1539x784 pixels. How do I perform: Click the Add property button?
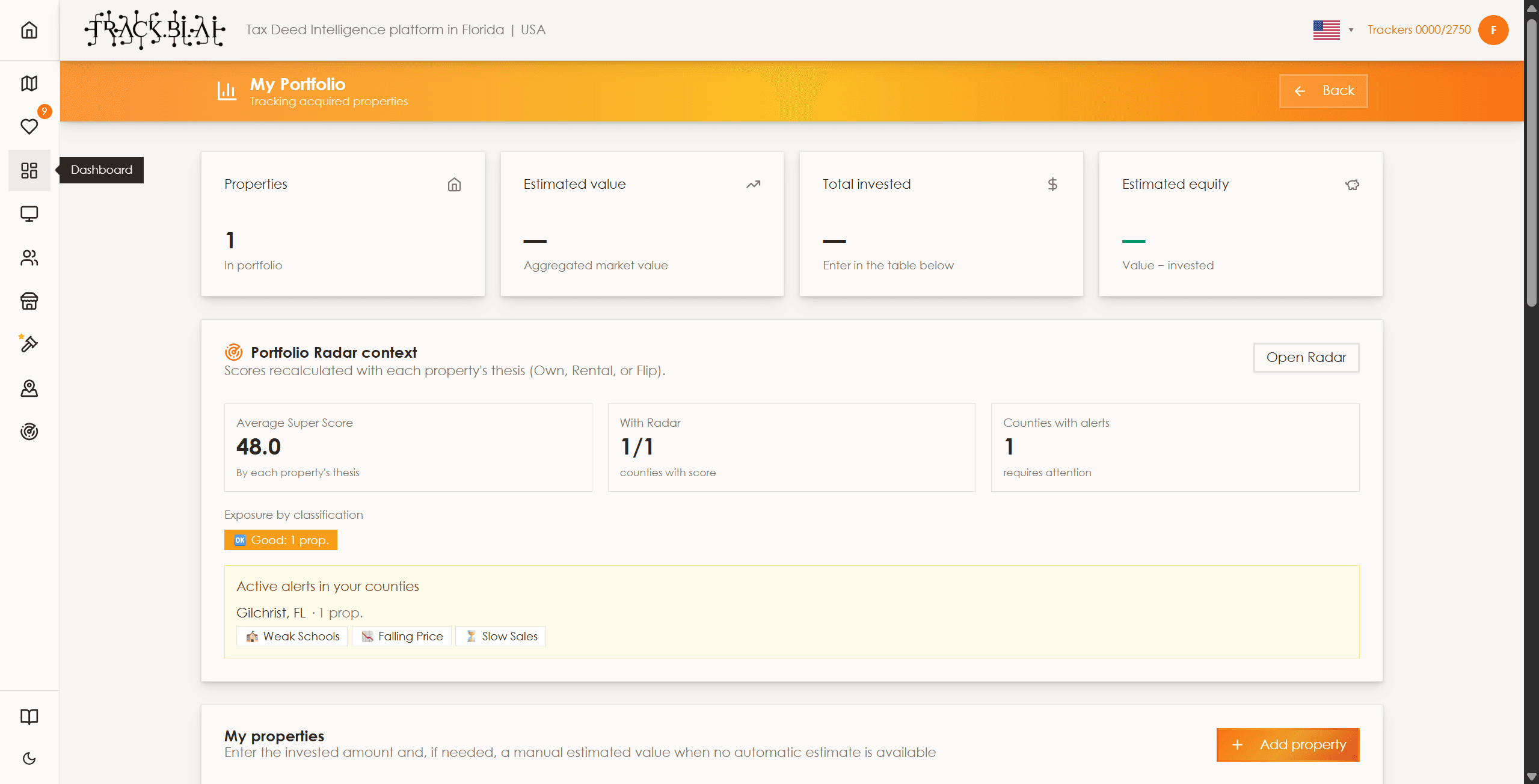[x=1288, y=745]
